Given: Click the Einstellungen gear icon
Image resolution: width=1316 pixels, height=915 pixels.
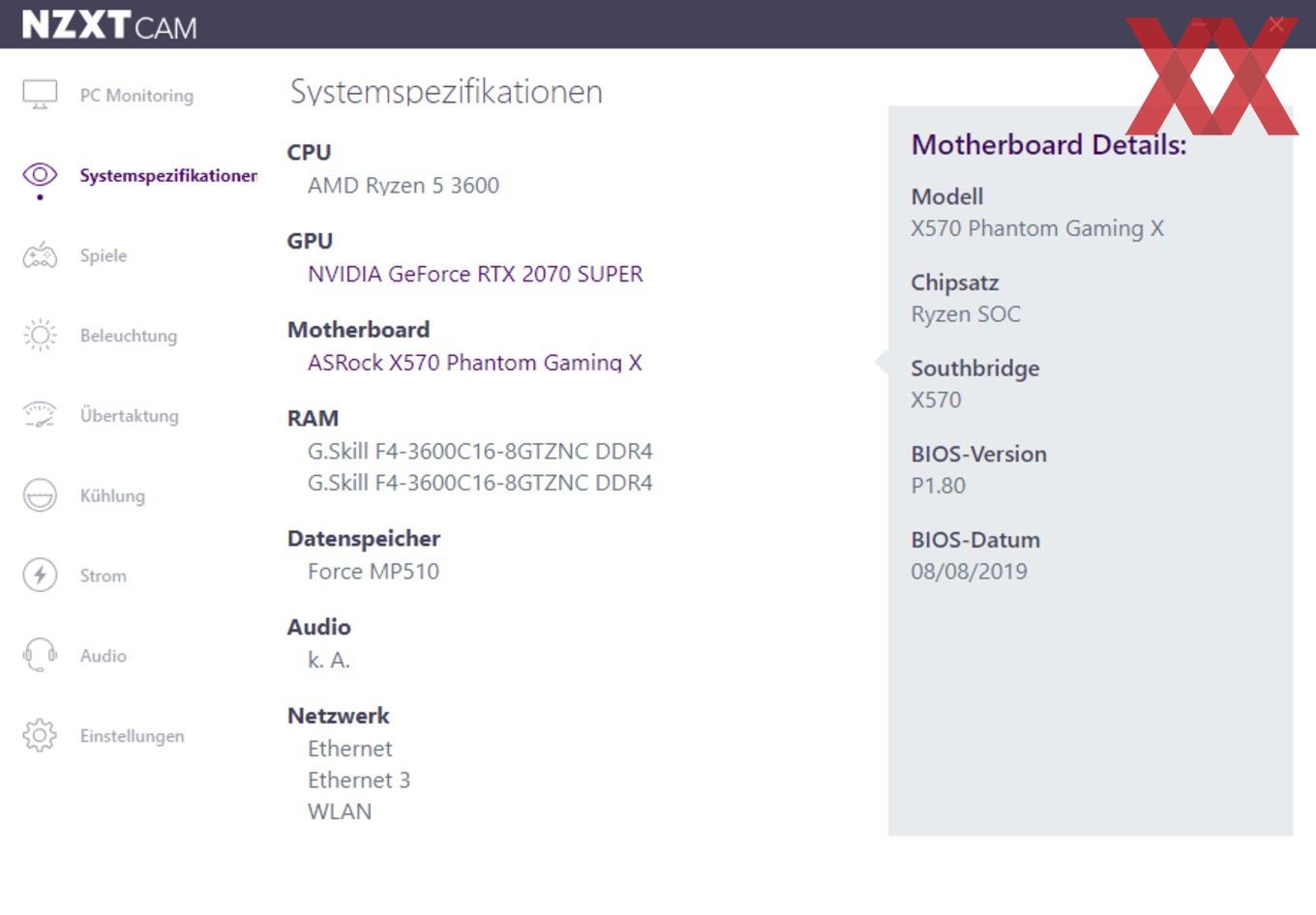Looking at the screenshot, I should click(x=40, y=735).
